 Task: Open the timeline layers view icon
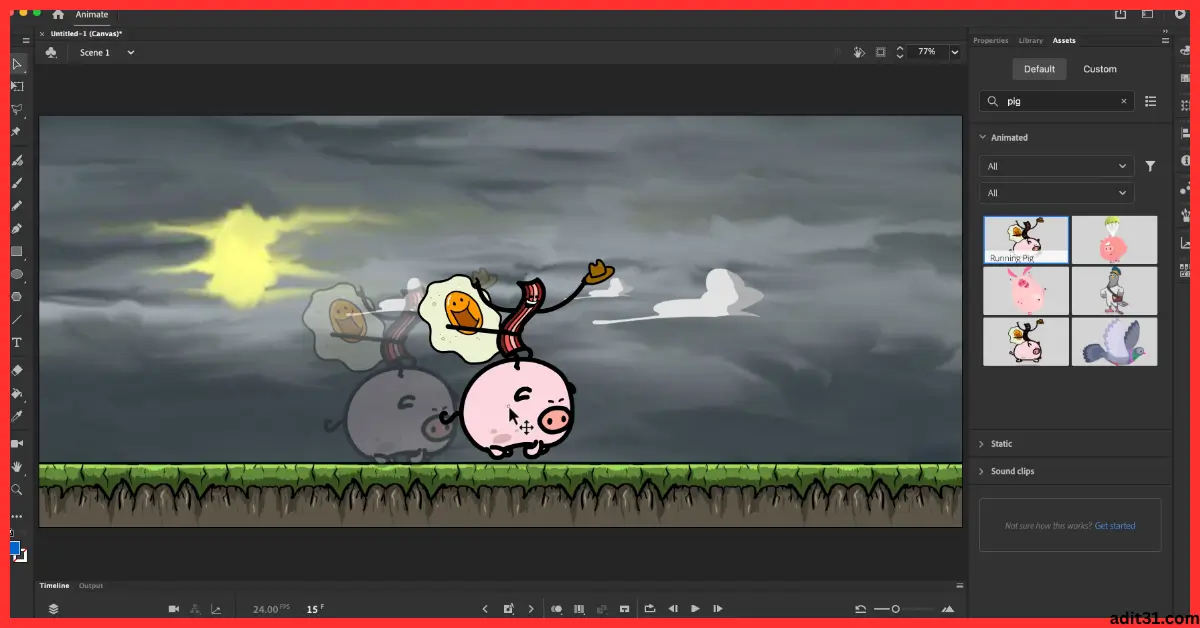pyautogui.click(x=53, y=608)
